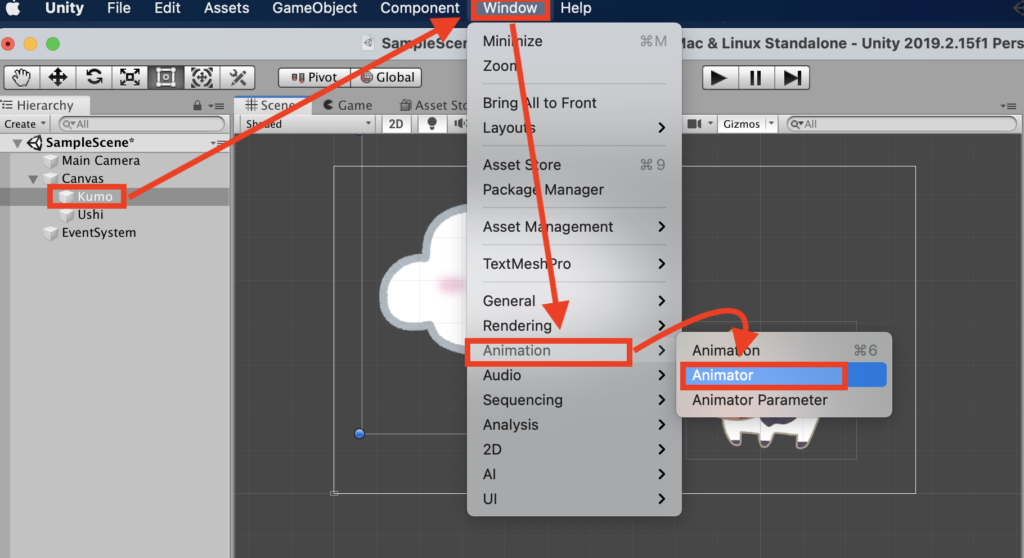Select EventSystem in Hierarchy

[98, 233]
